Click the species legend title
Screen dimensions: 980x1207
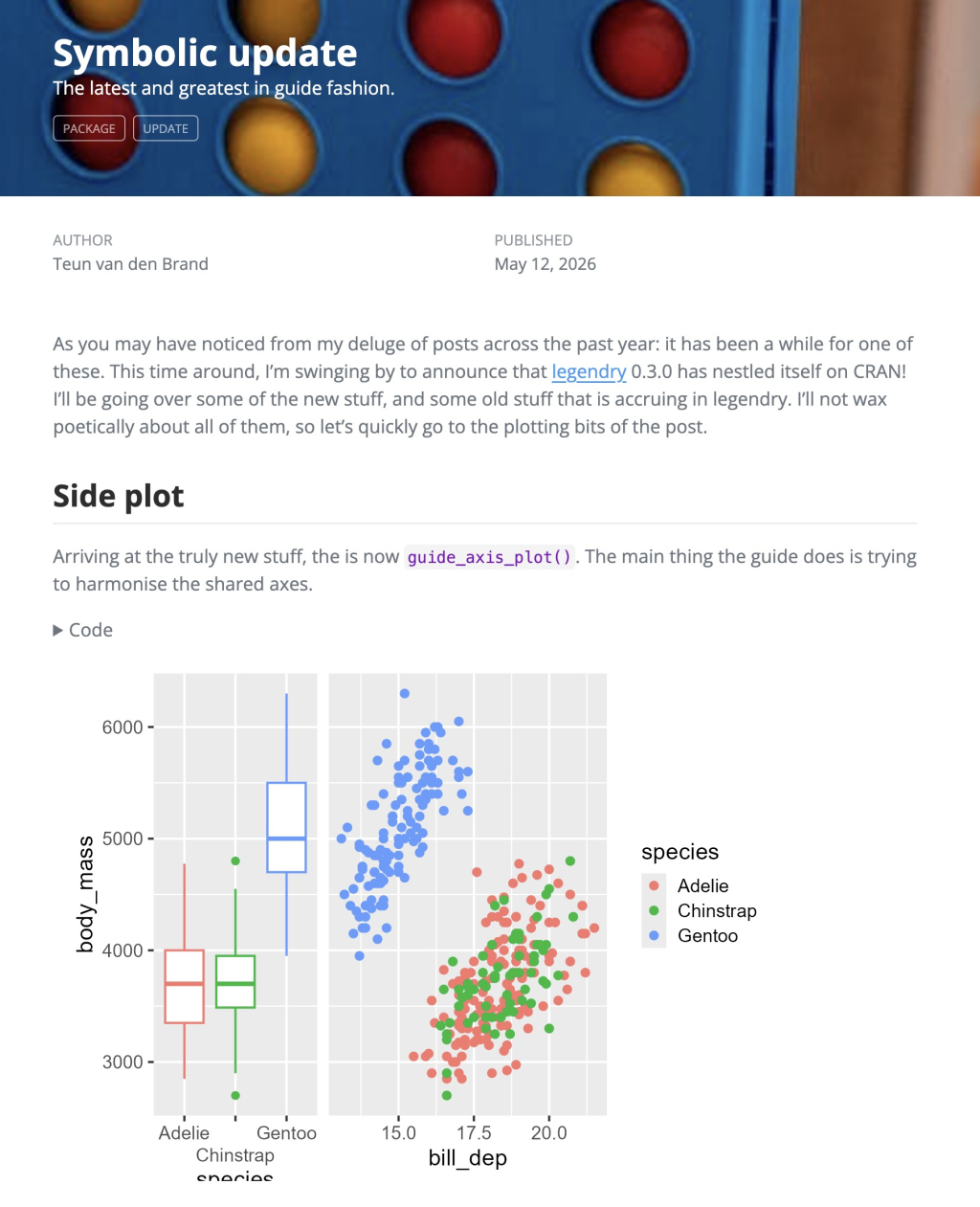pos(680,852)
